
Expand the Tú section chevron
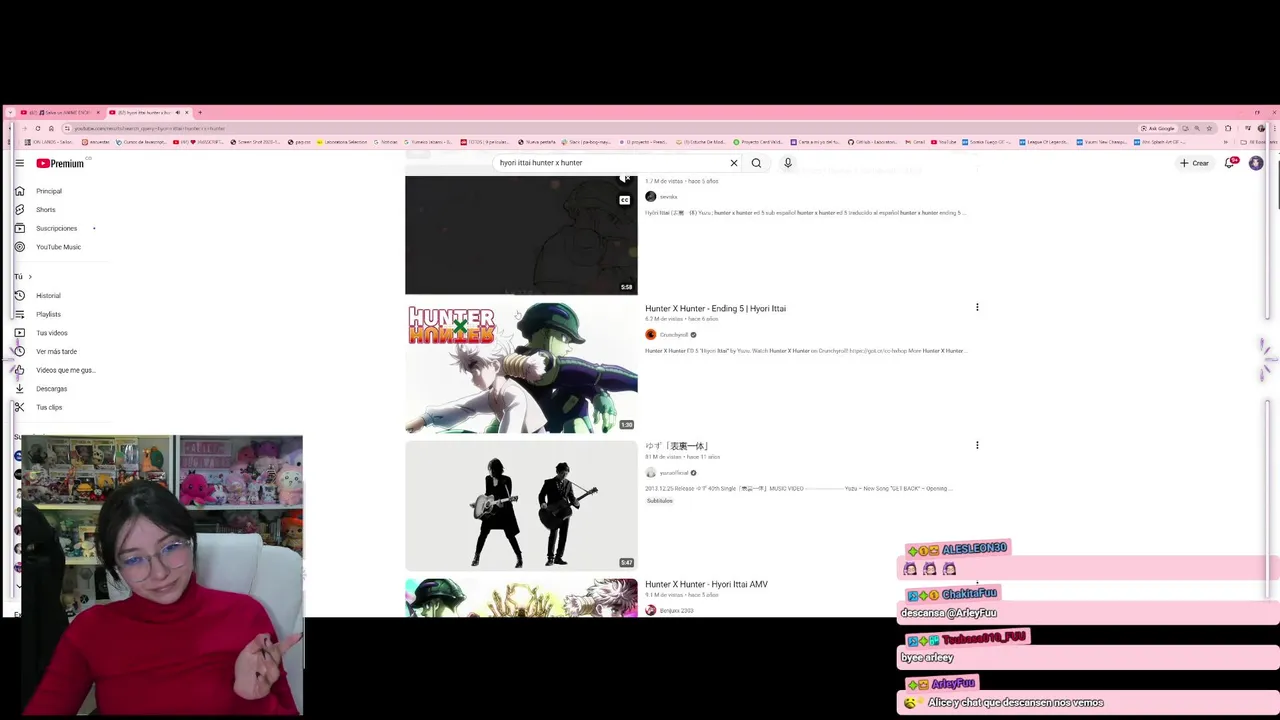click(30, 277)
